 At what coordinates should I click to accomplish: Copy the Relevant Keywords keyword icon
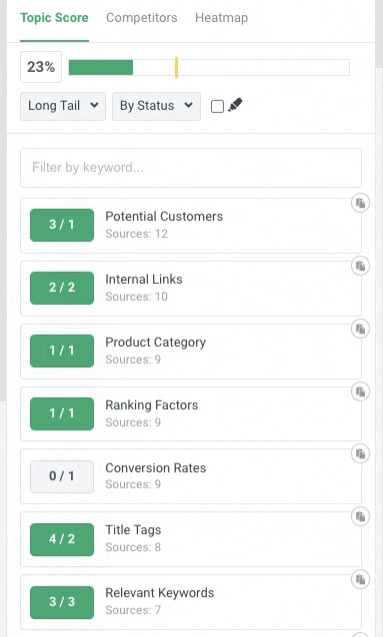click(360, 579)
